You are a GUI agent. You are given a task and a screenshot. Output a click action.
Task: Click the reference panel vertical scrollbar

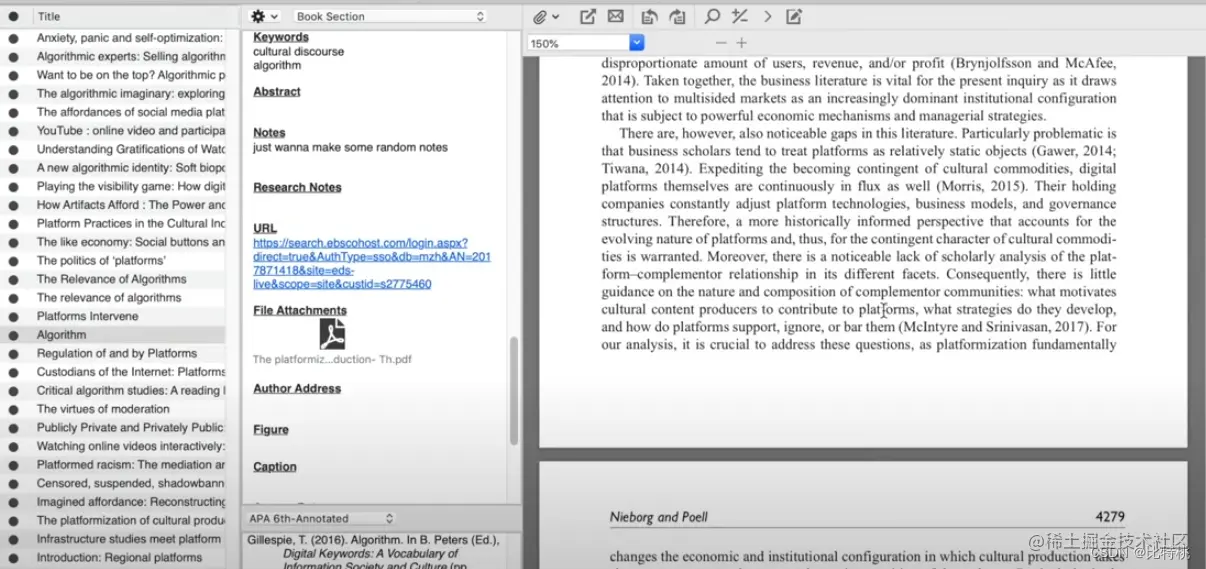click(x=514, y=390)
